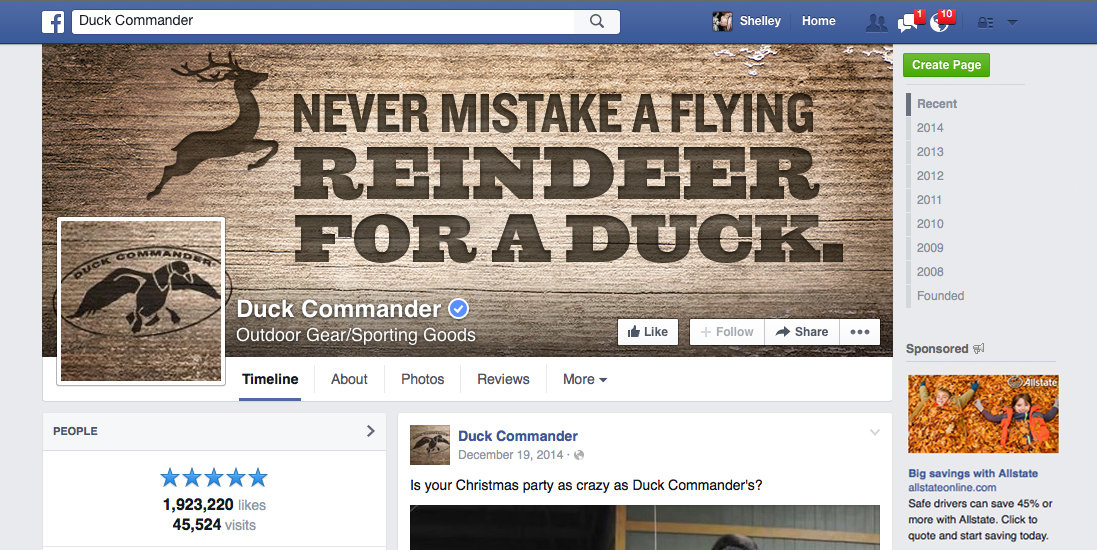Click the green Create Page button
The width and height of the screenshot is (1097, 550).
947,65
